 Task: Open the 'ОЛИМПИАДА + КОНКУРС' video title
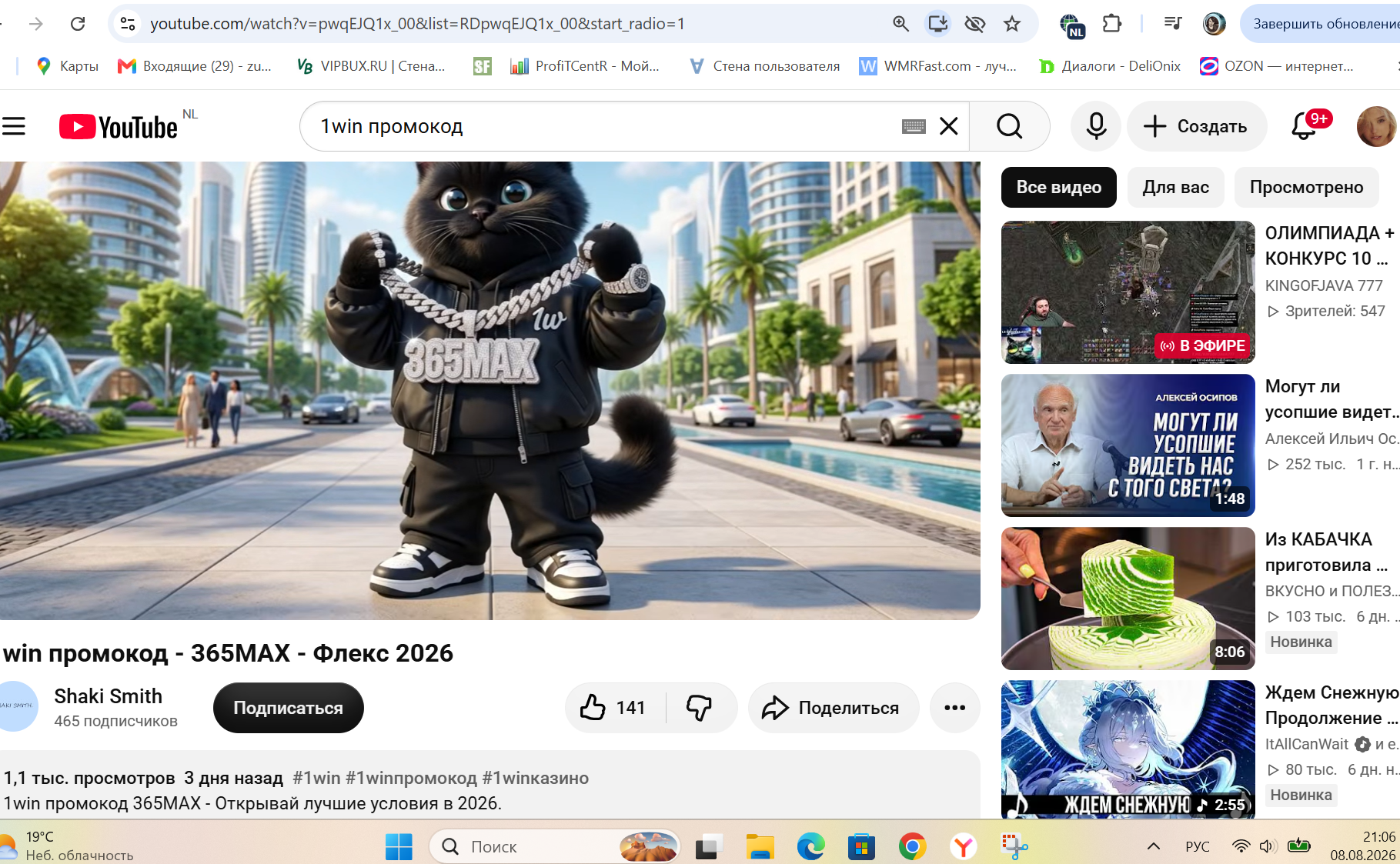pyautogui.click(x=1331, y=245)
